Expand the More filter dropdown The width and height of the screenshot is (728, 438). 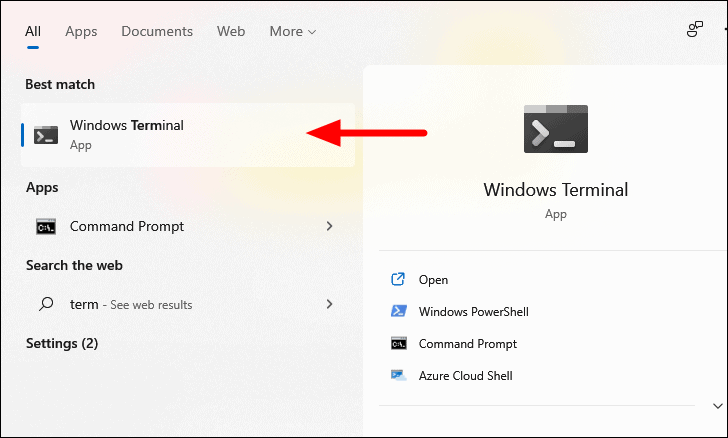292,31
